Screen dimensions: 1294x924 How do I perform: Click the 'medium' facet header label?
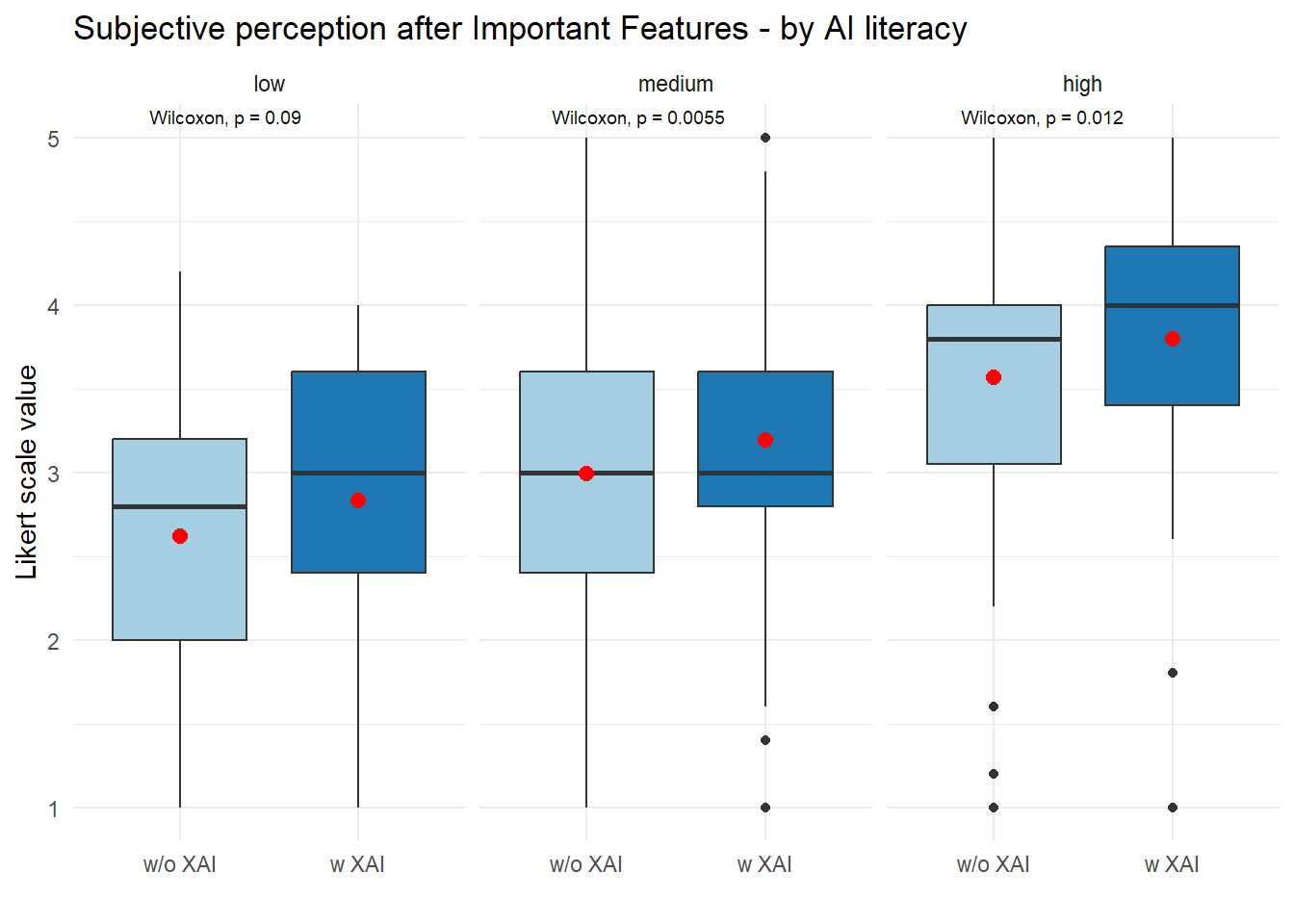(676, 85)
